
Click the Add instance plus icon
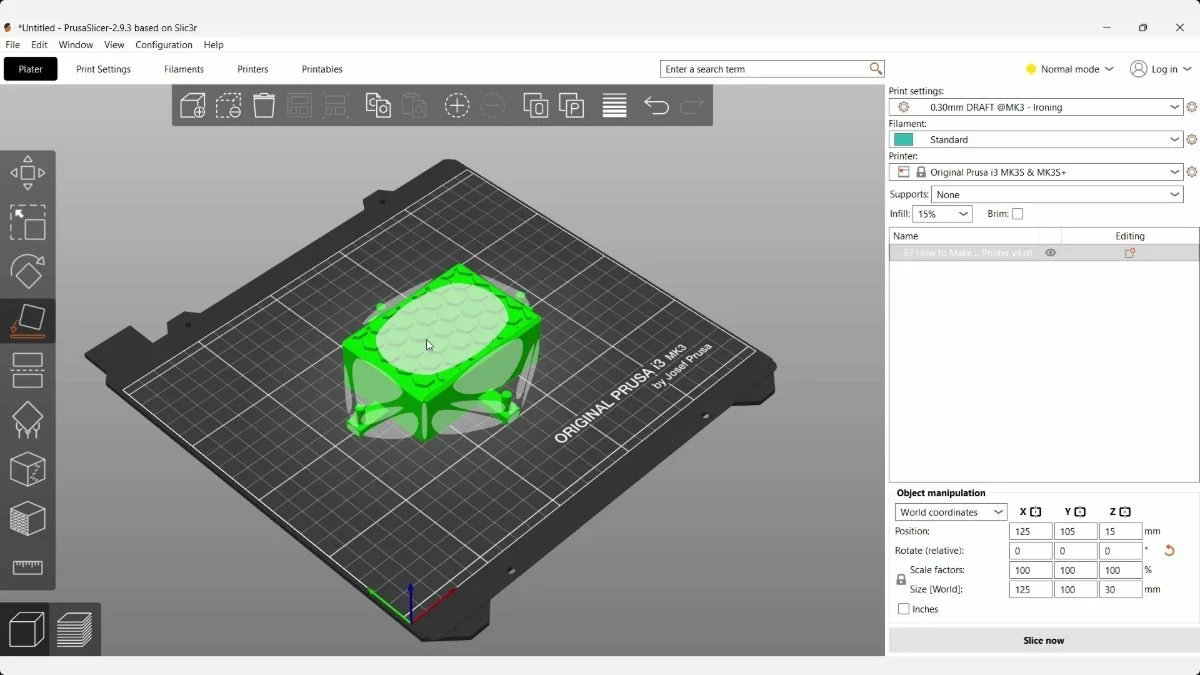457,105
